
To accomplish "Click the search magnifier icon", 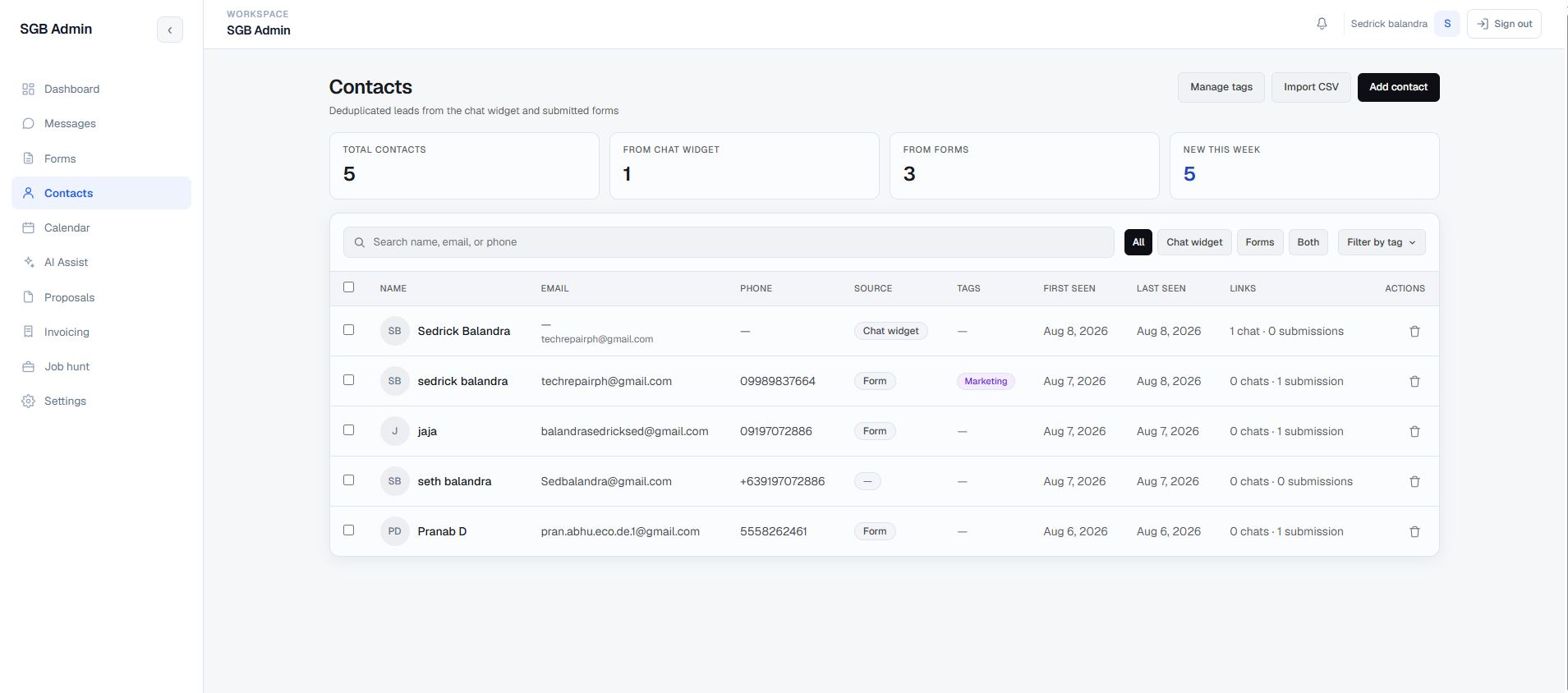I will point(359,242).
